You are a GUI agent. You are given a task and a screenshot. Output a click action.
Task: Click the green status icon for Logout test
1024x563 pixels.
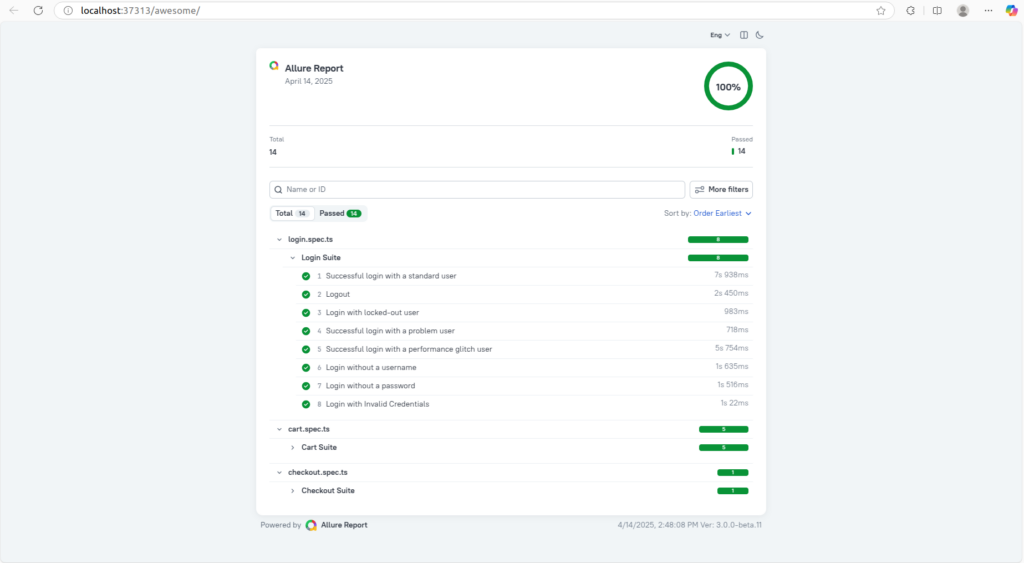(306, 294)
